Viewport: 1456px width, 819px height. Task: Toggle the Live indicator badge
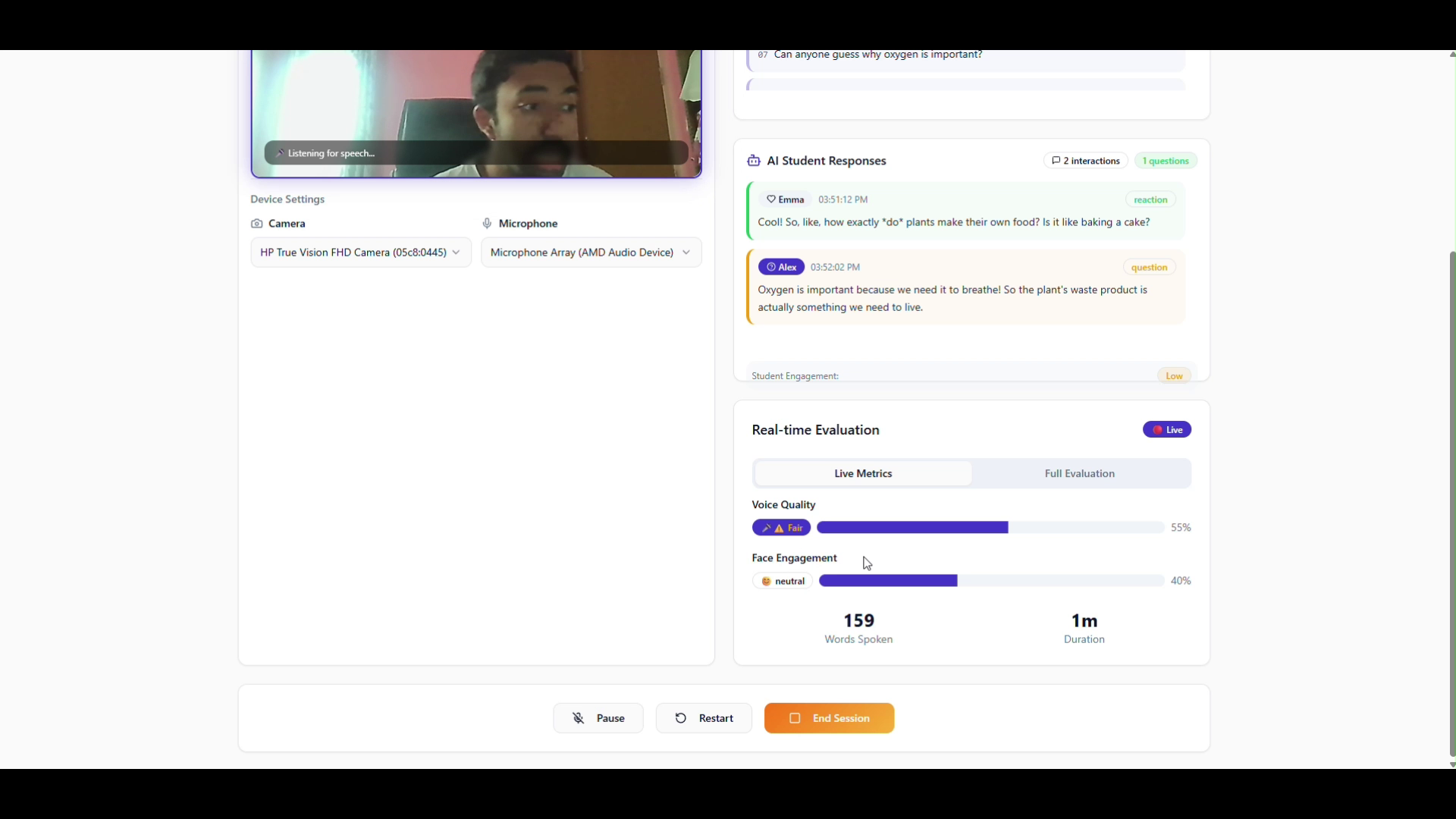point(1167,430)
